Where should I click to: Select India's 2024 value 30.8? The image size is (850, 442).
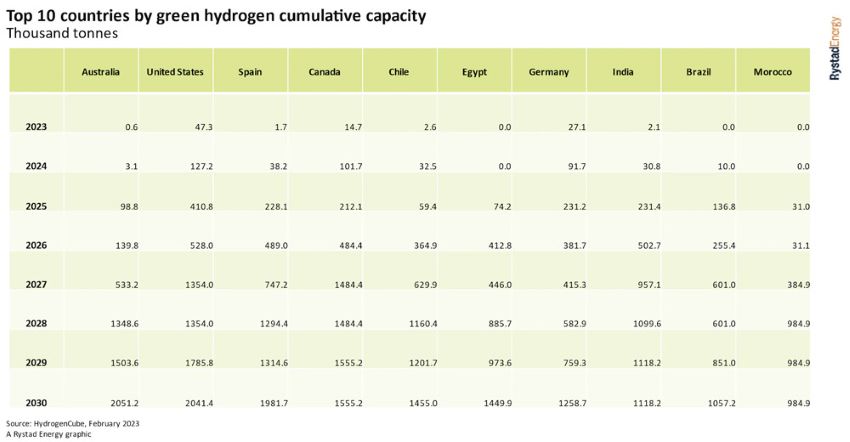651,166
